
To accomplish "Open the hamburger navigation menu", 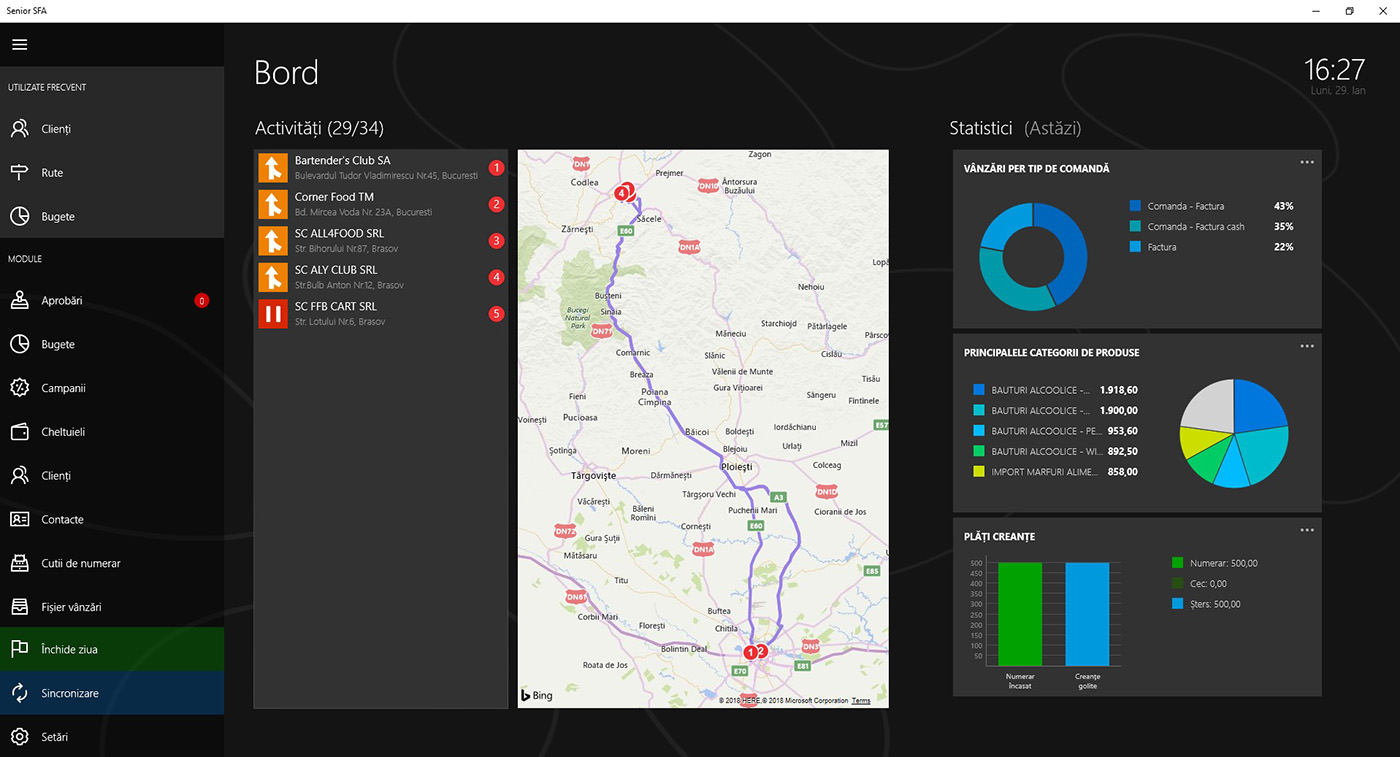I will 19,45.
